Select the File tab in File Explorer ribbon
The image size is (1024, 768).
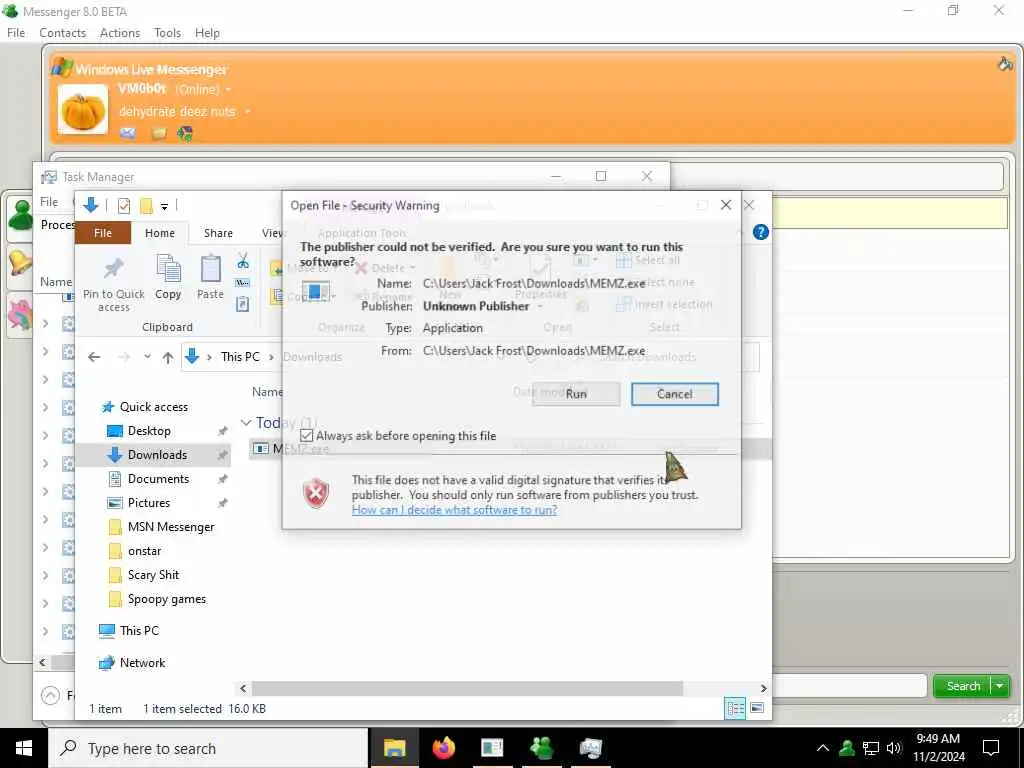(103, 233)
